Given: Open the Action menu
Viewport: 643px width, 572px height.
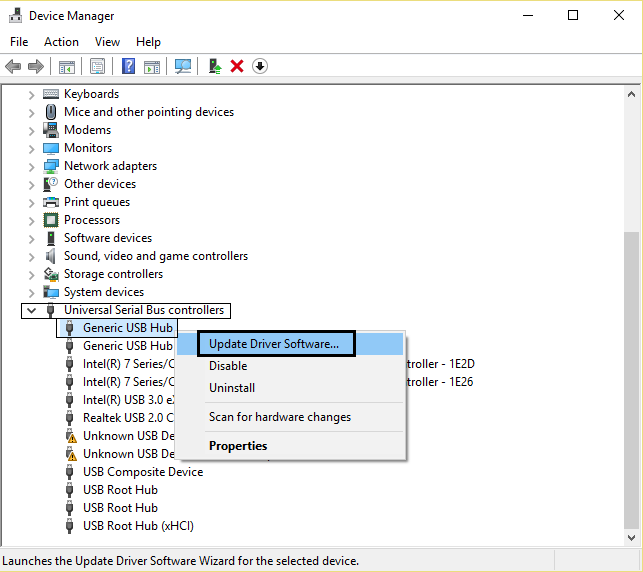Looking at the screenshot, I should 61,42.
